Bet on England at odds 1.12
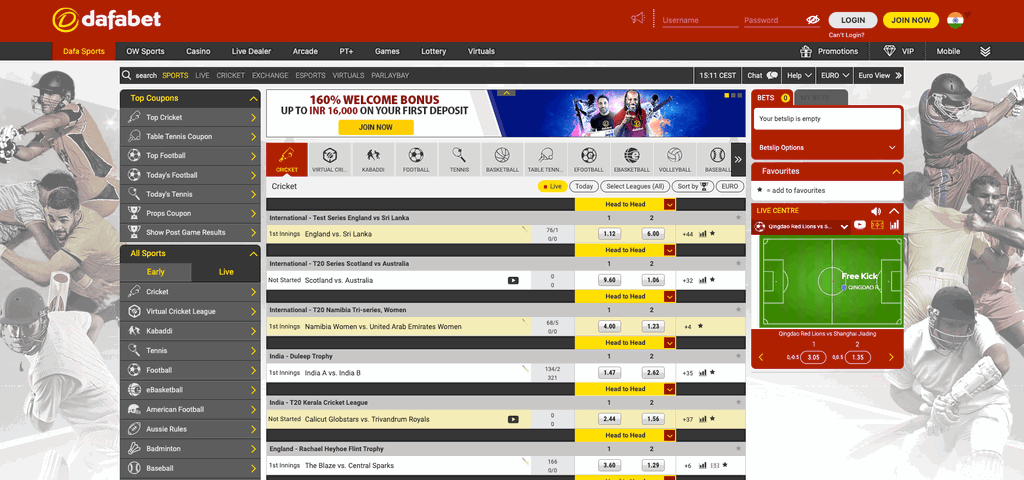Screen dimensions: 1024x480 tap(609, 234)
